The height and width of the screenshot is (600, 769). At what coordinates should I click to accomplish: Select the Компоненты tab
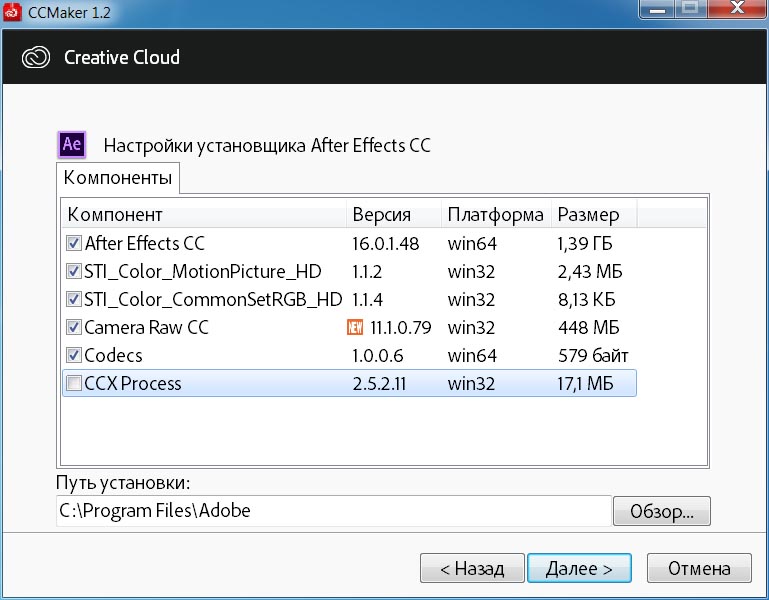pyautogui.click(x=118, y=178)
